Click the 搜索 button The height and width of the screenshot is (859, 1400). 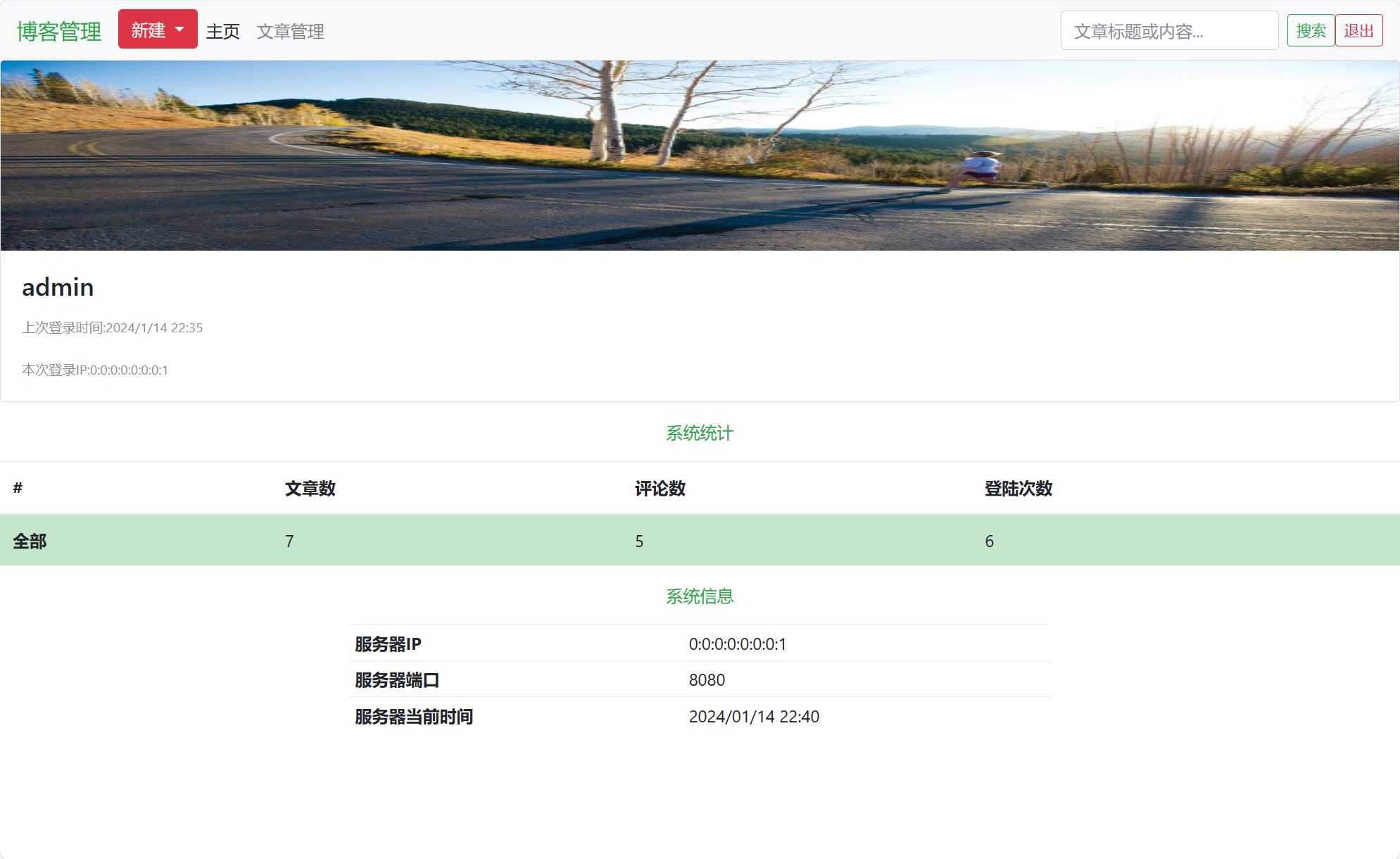(1311, 30)
